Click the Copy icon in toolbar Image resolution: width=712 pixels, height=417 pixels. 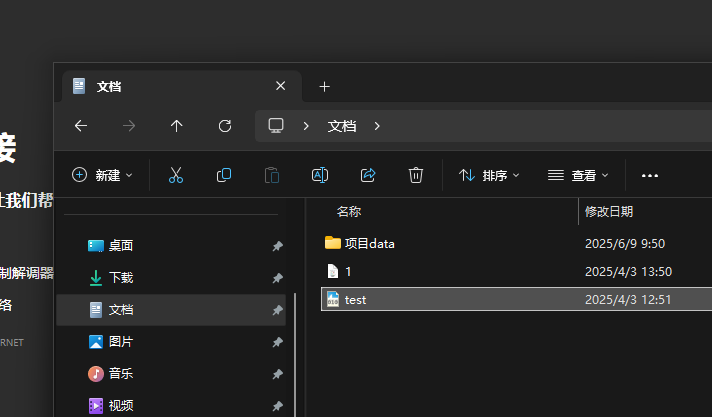224,175
